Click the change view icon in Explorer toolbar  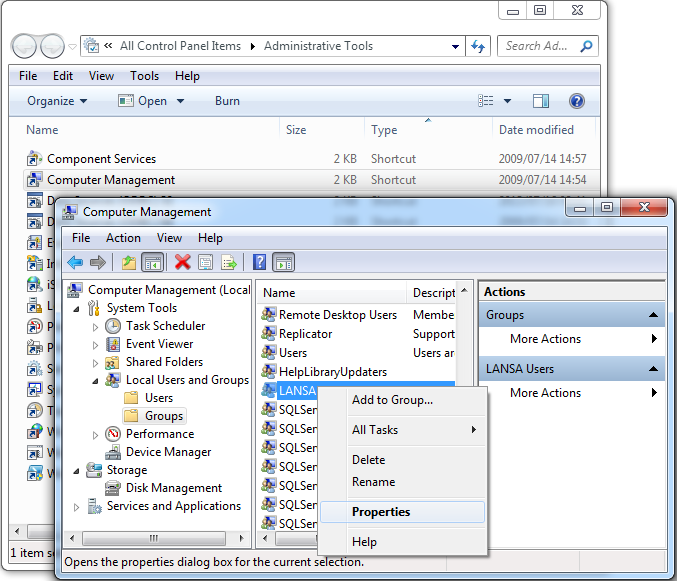click(486, 101)
